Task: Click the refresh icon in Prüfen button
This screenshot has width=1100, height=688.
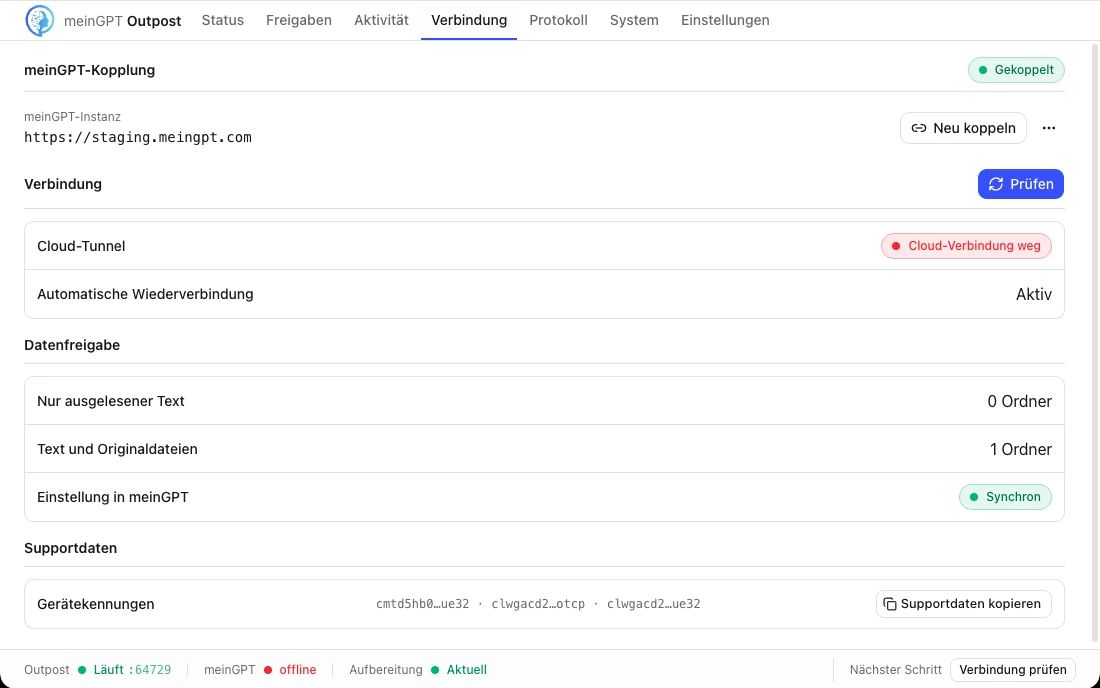Action: [995, 184]
